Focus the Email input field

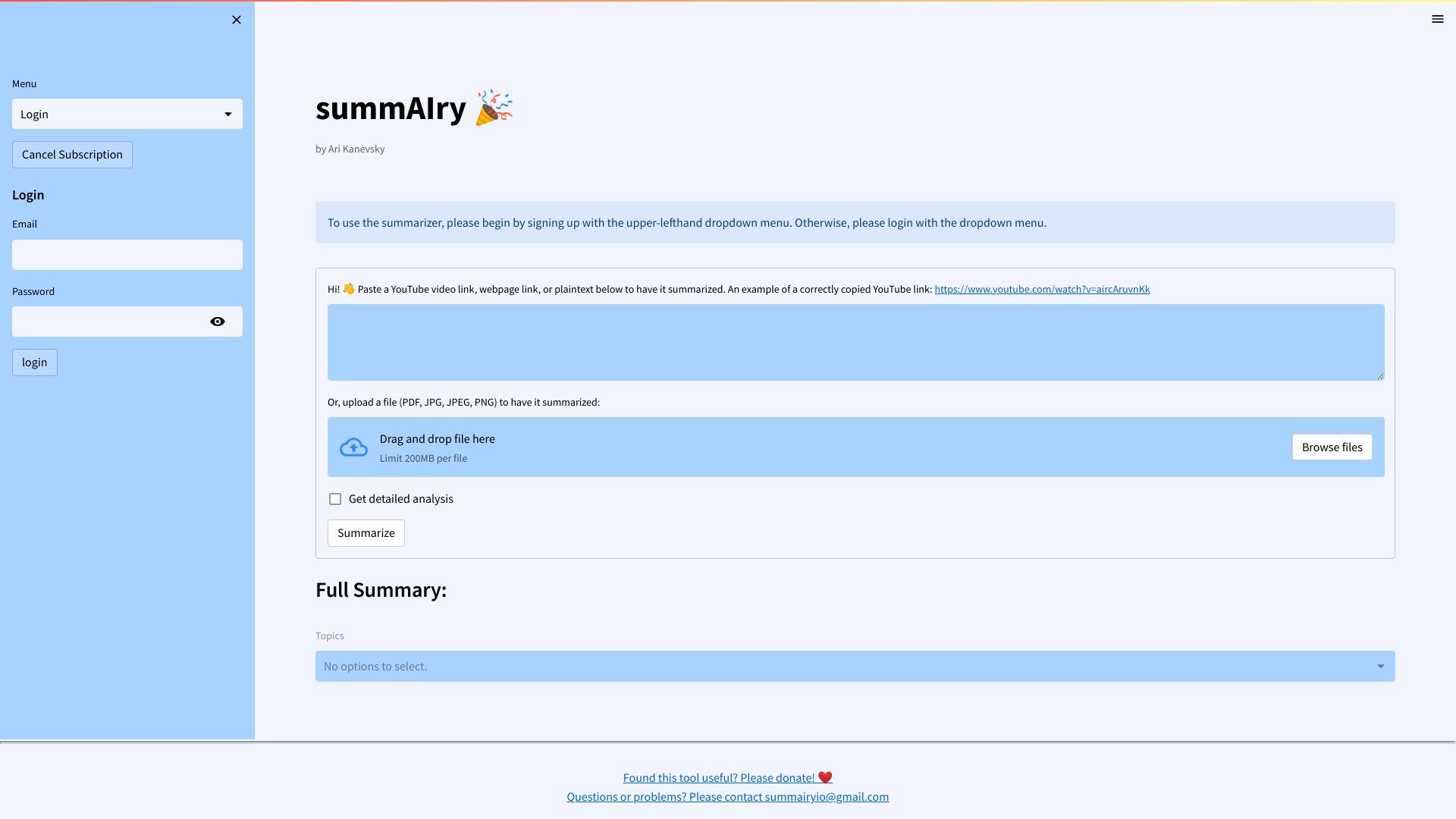pos(127,255)
